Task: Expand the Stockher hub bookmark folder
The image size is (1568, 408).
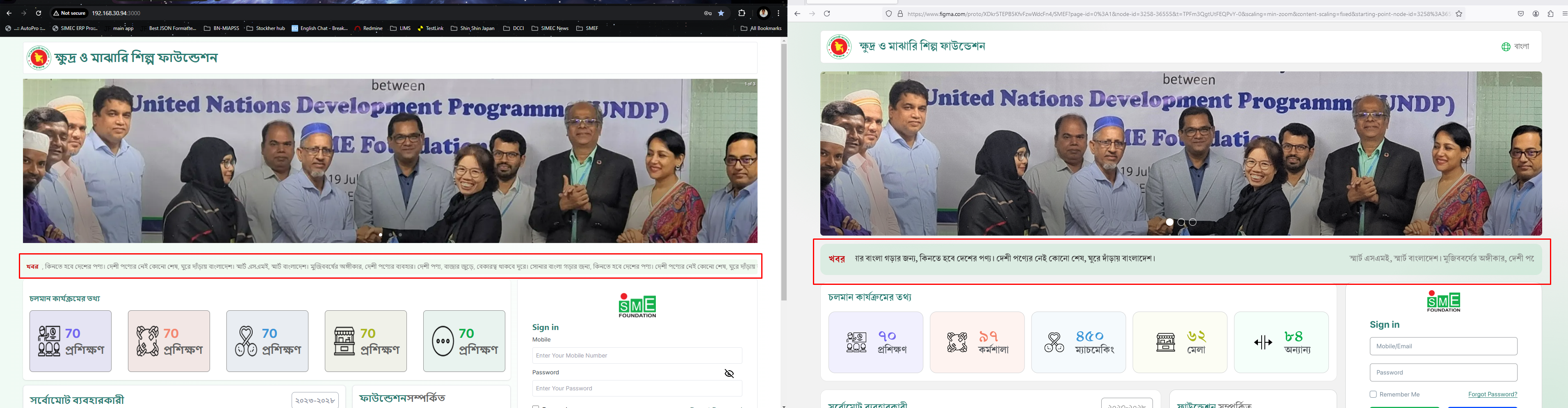Action: (265, 28)
